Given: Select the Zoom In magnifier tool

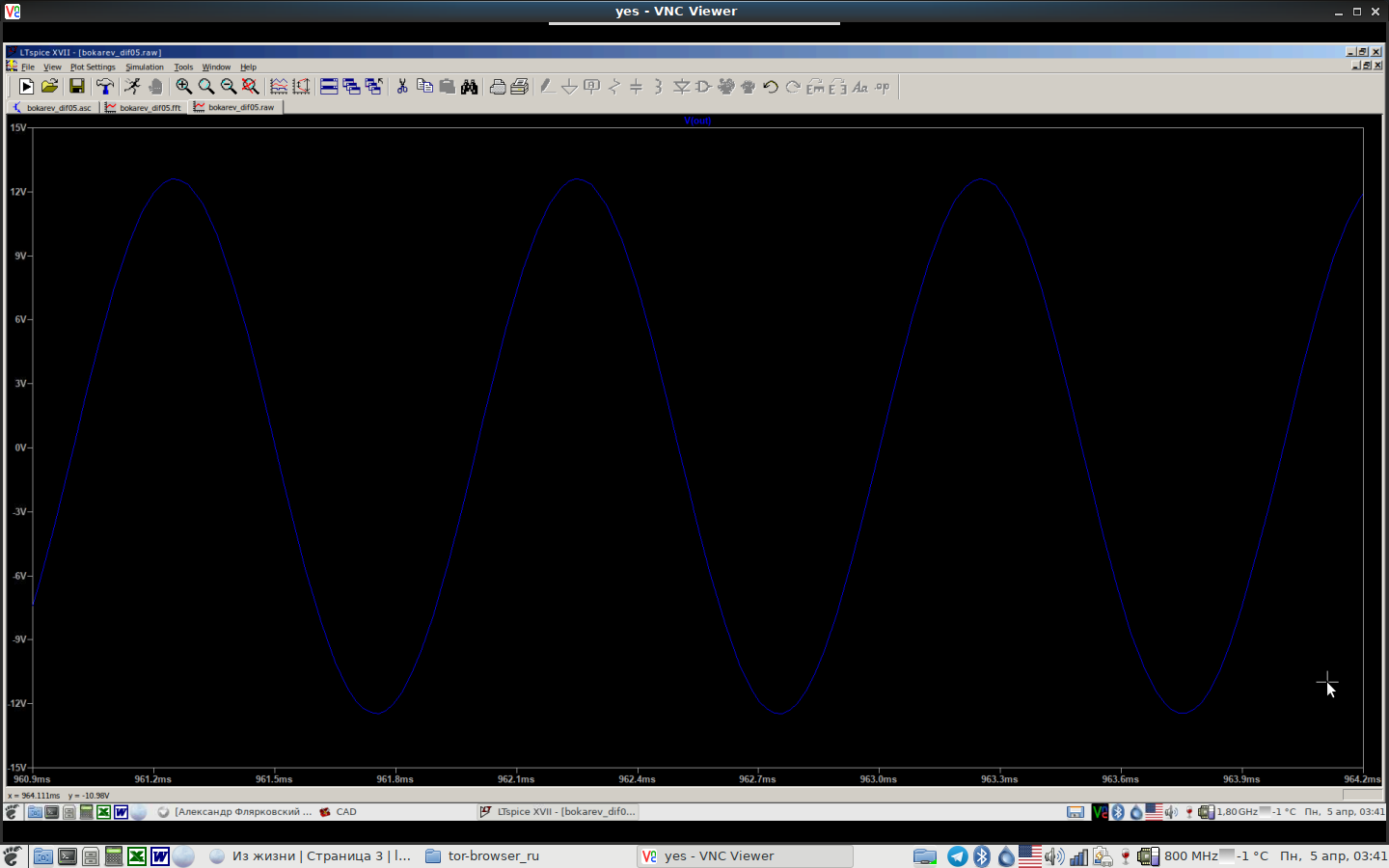Looking at the screenshot, I should pos(183,87).
